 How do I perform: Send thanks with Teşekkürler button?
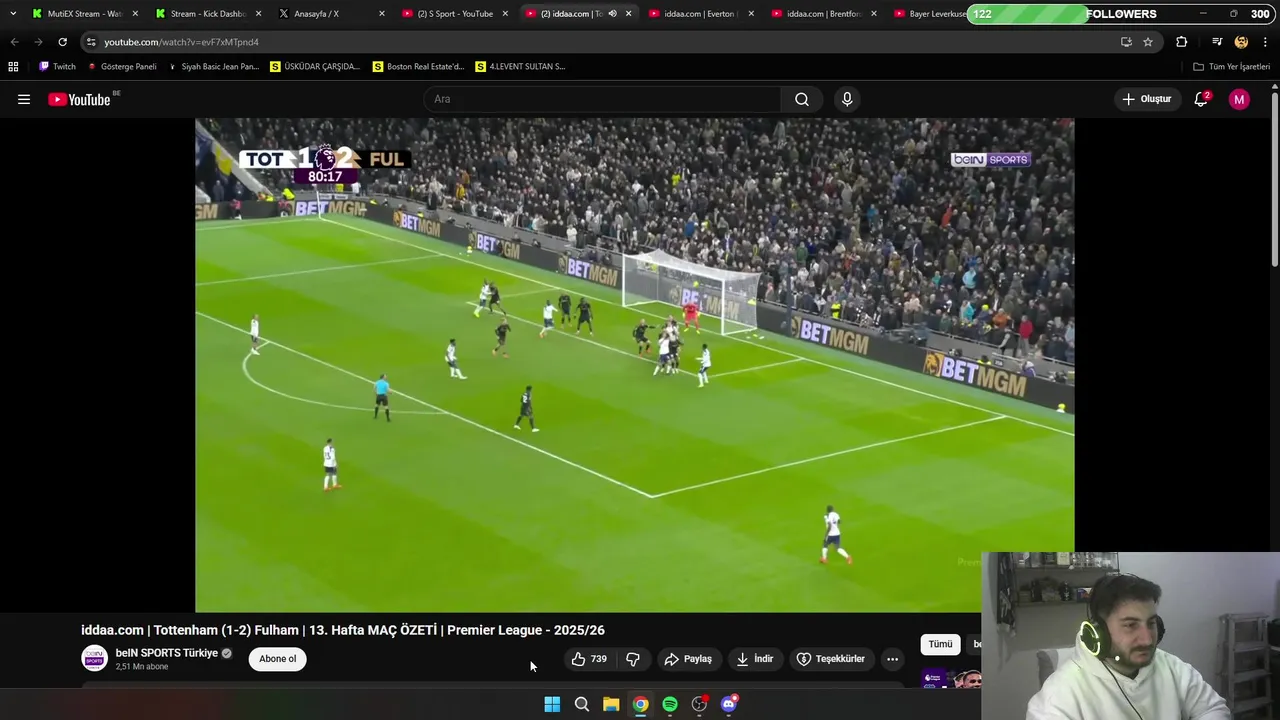point(830,659)
